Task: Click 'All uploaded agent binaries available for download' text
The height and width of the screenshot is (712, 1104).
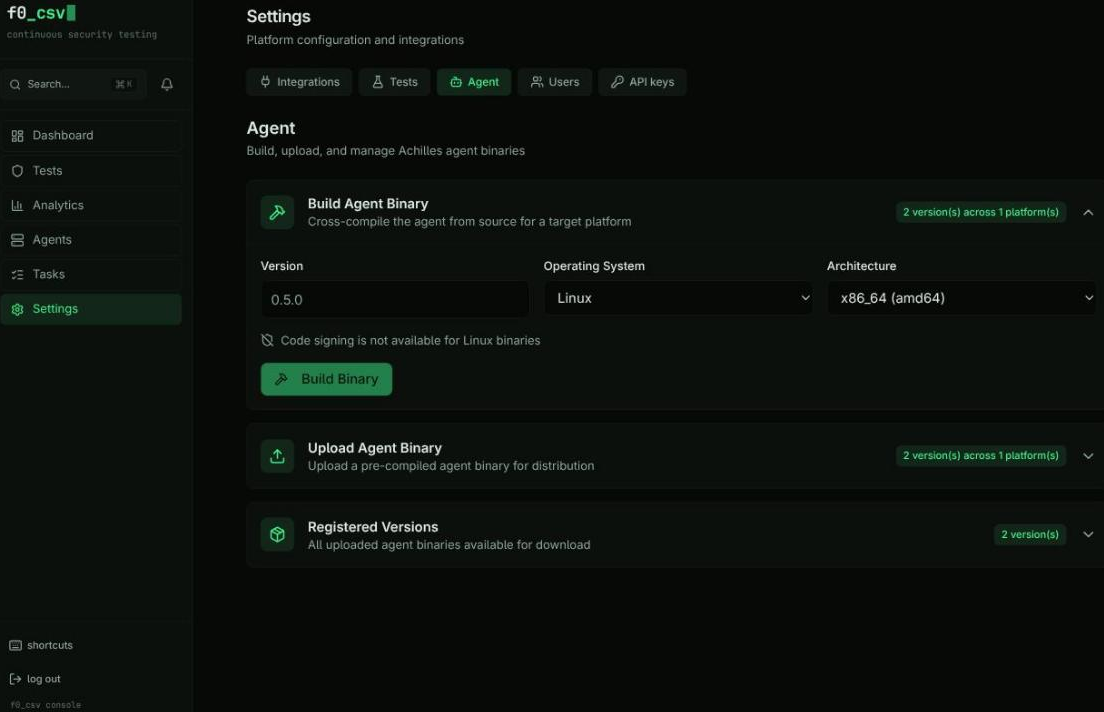Action: click(x=449, y=544)
